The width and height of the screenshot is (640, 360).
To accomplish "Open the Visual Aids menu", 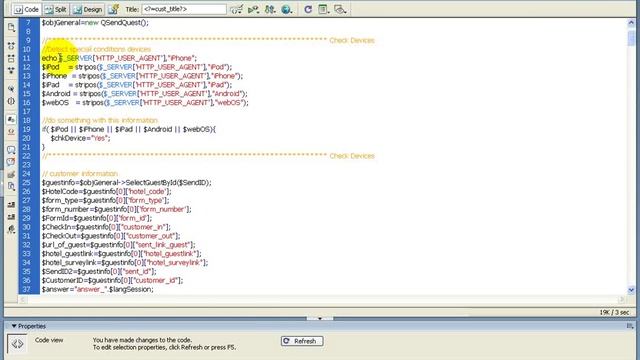I will (340, 9).
